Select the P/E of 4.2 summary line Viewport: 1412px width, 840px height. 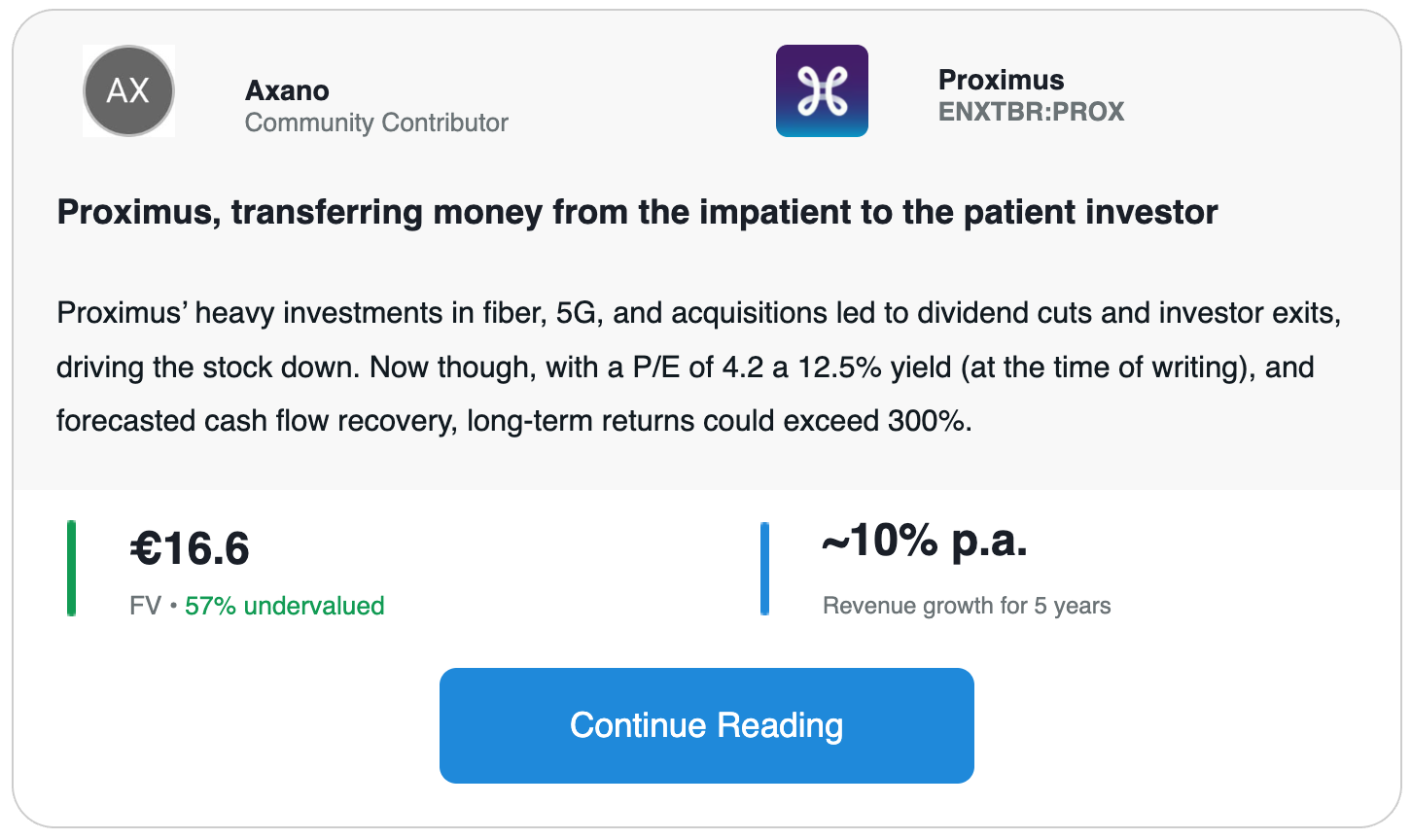pos(686,367)
